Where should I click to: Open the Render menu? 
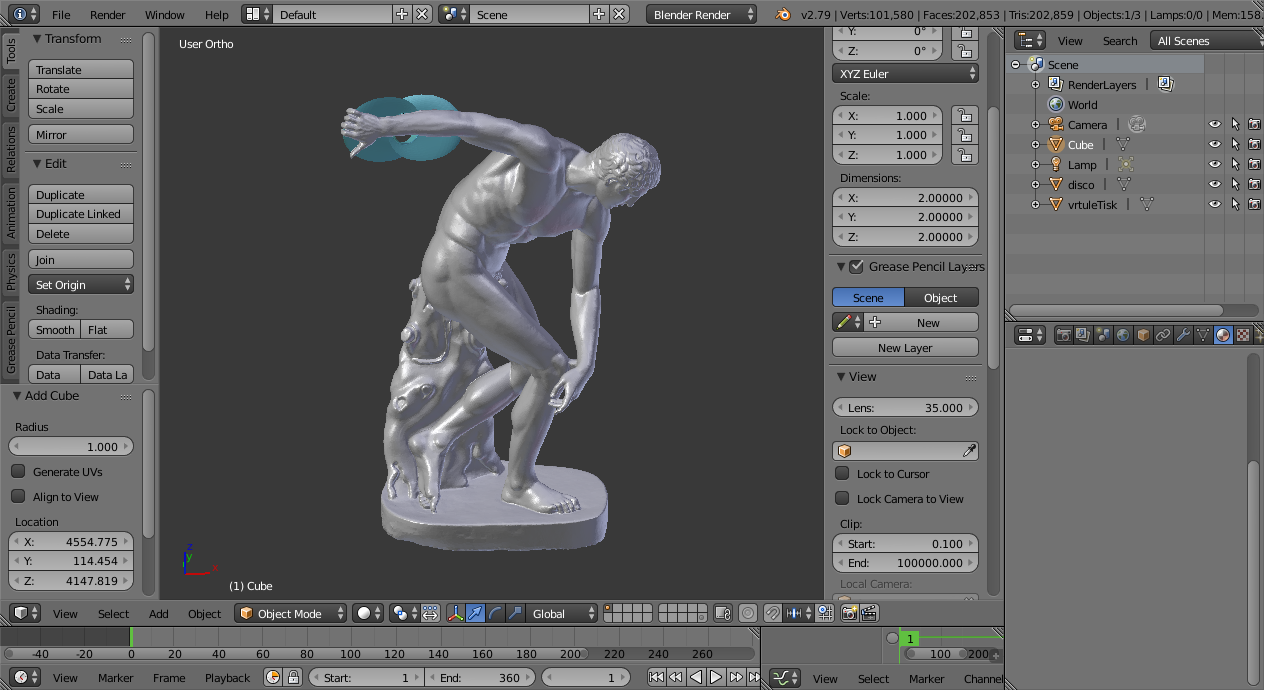tap(108, 14)
